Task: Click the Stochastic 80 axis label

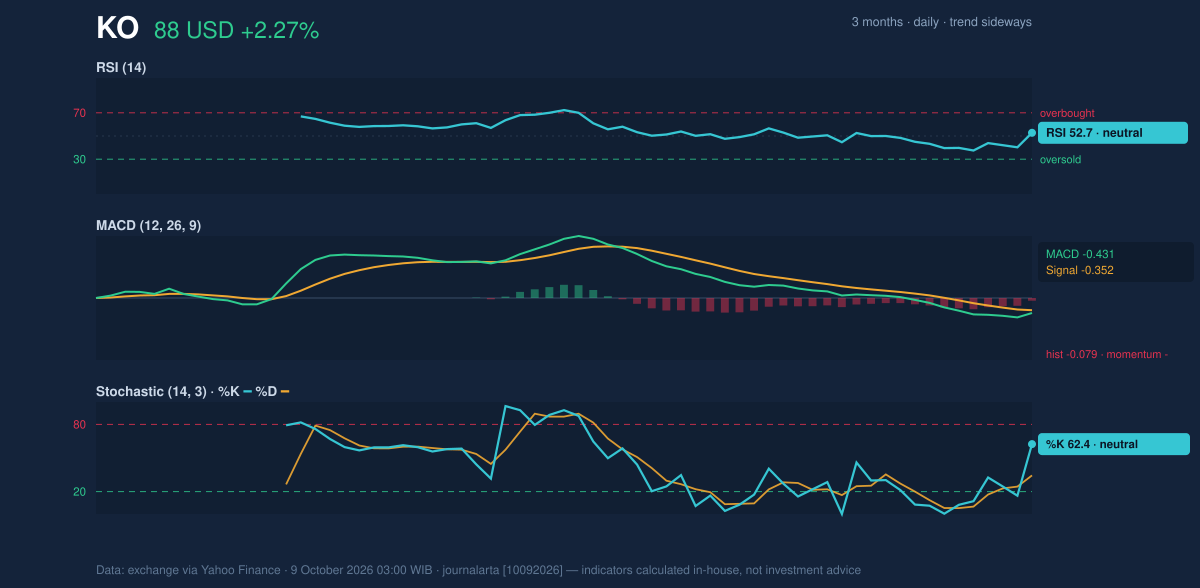Action: coord(79,425)
